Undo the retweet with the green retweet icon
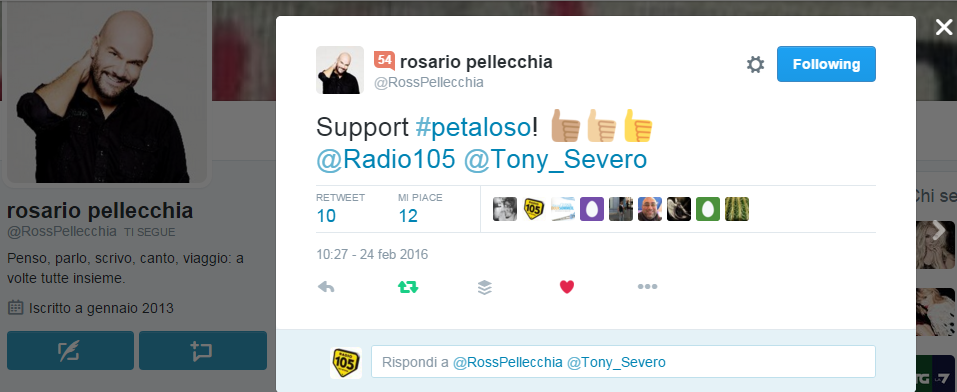Screen dimensions: 957x392 pyautogui.click(x=408, y=287)
